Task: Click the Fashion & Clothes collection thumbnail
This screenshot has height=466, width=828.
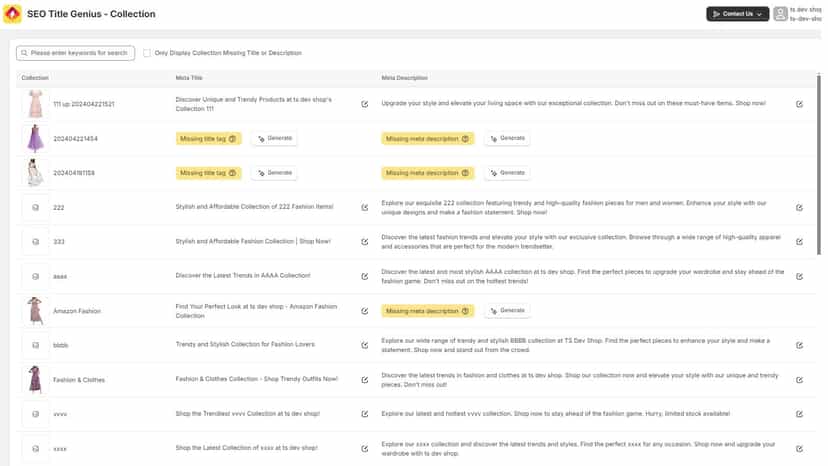Action: click(x=35, y=379)
